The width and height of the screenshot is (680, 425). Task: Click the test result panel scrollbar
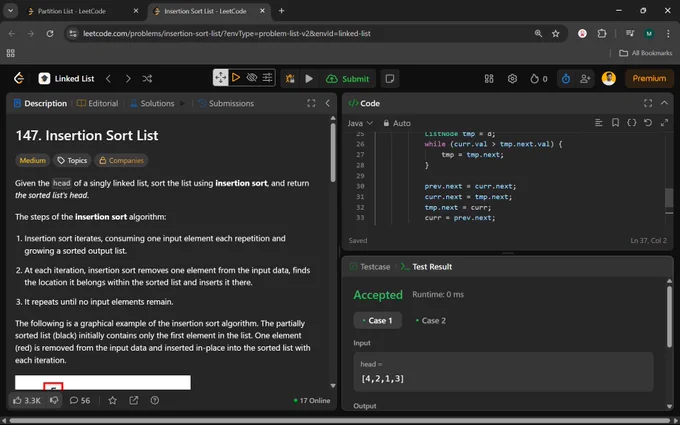[670, 317]
